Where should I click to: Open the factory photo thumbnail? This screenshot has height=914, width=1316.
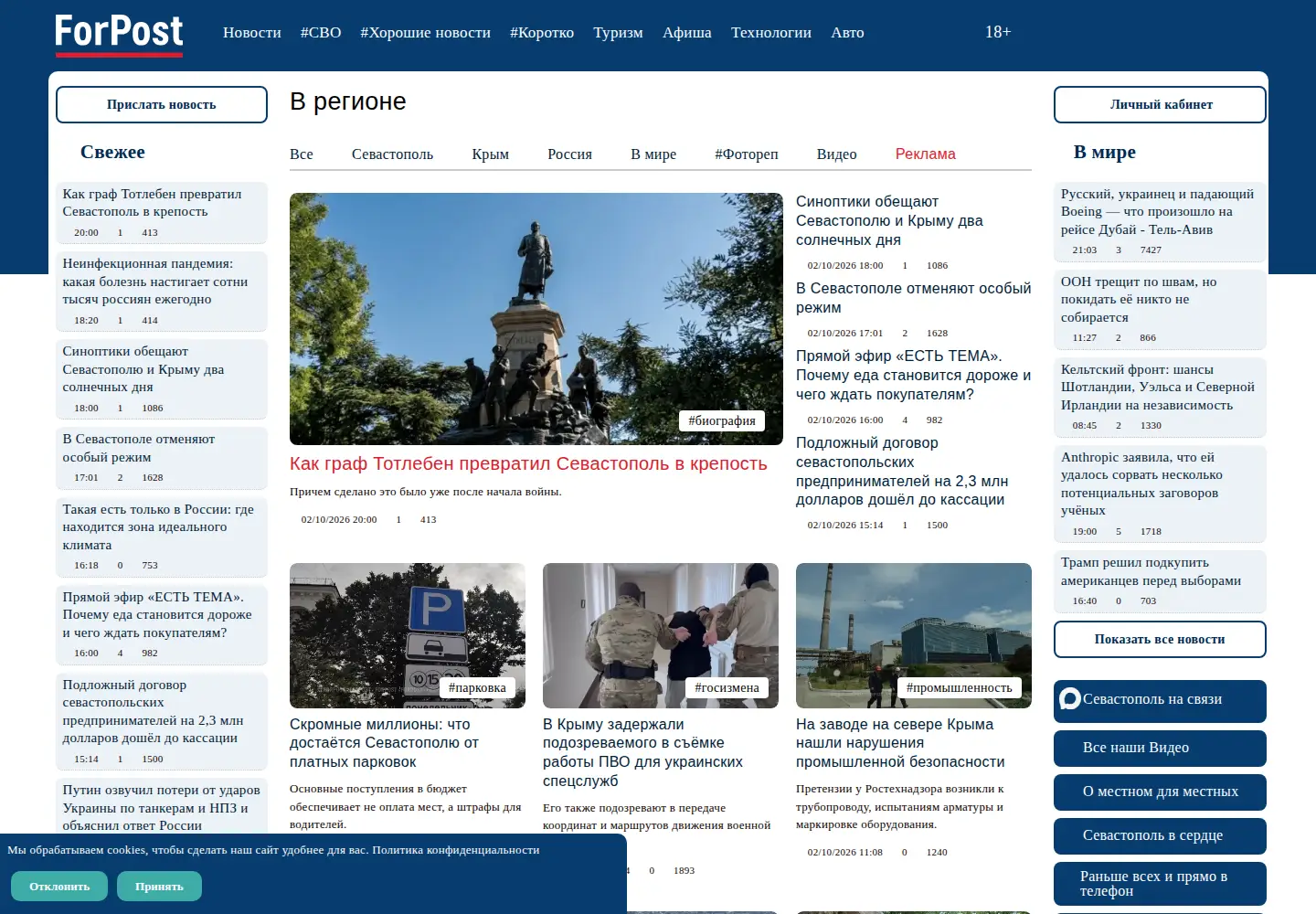click(914, 635)
